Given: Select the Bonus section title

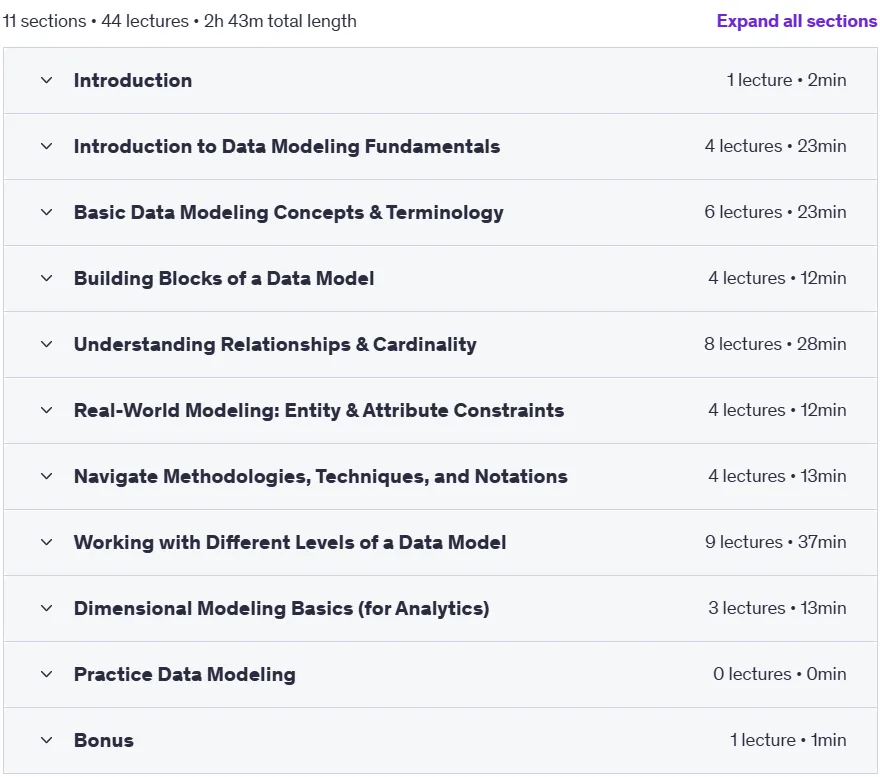Looking at the screenshot, I should (x=104, y=740).
